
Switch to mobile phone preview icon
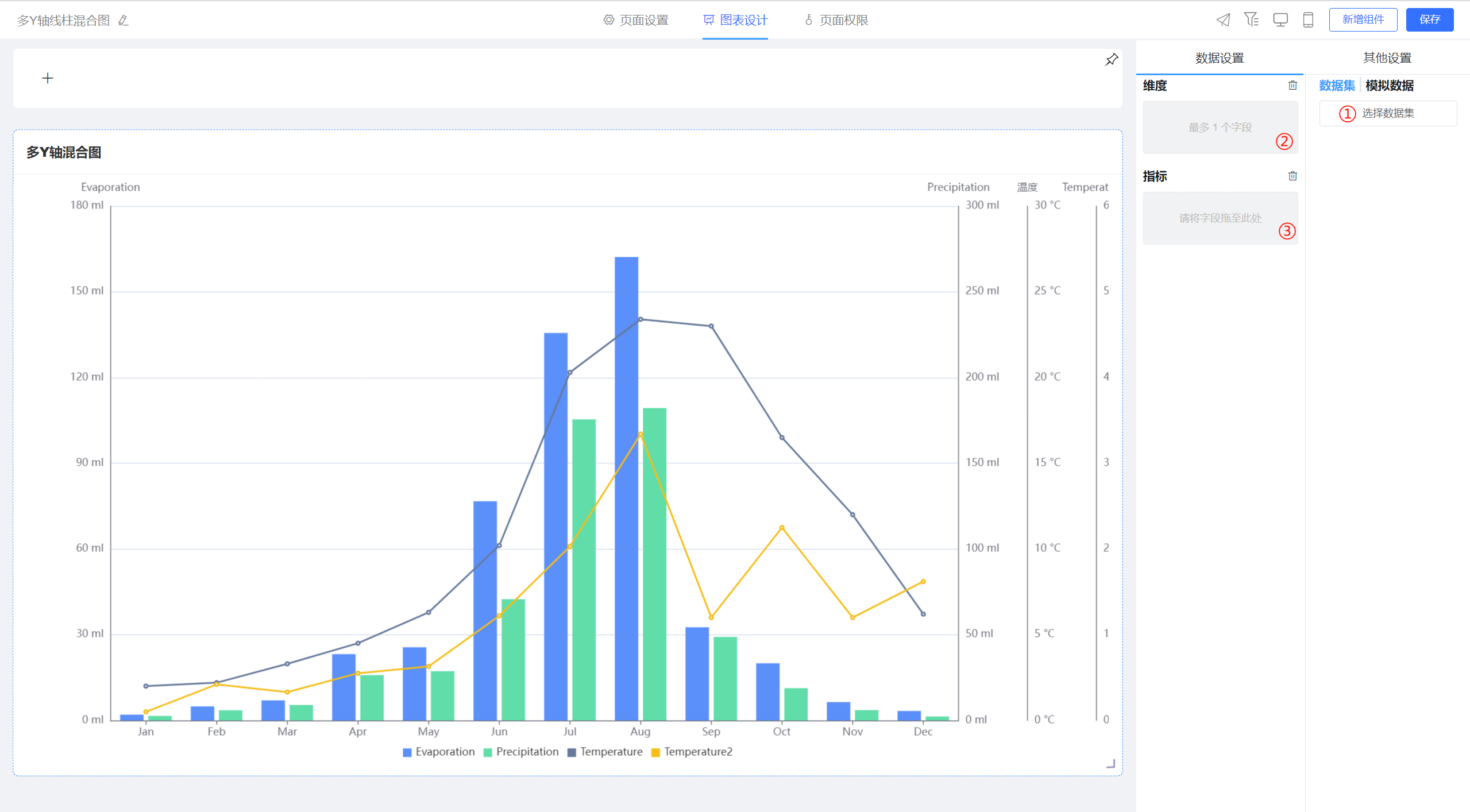click(x=1308, y=20)
